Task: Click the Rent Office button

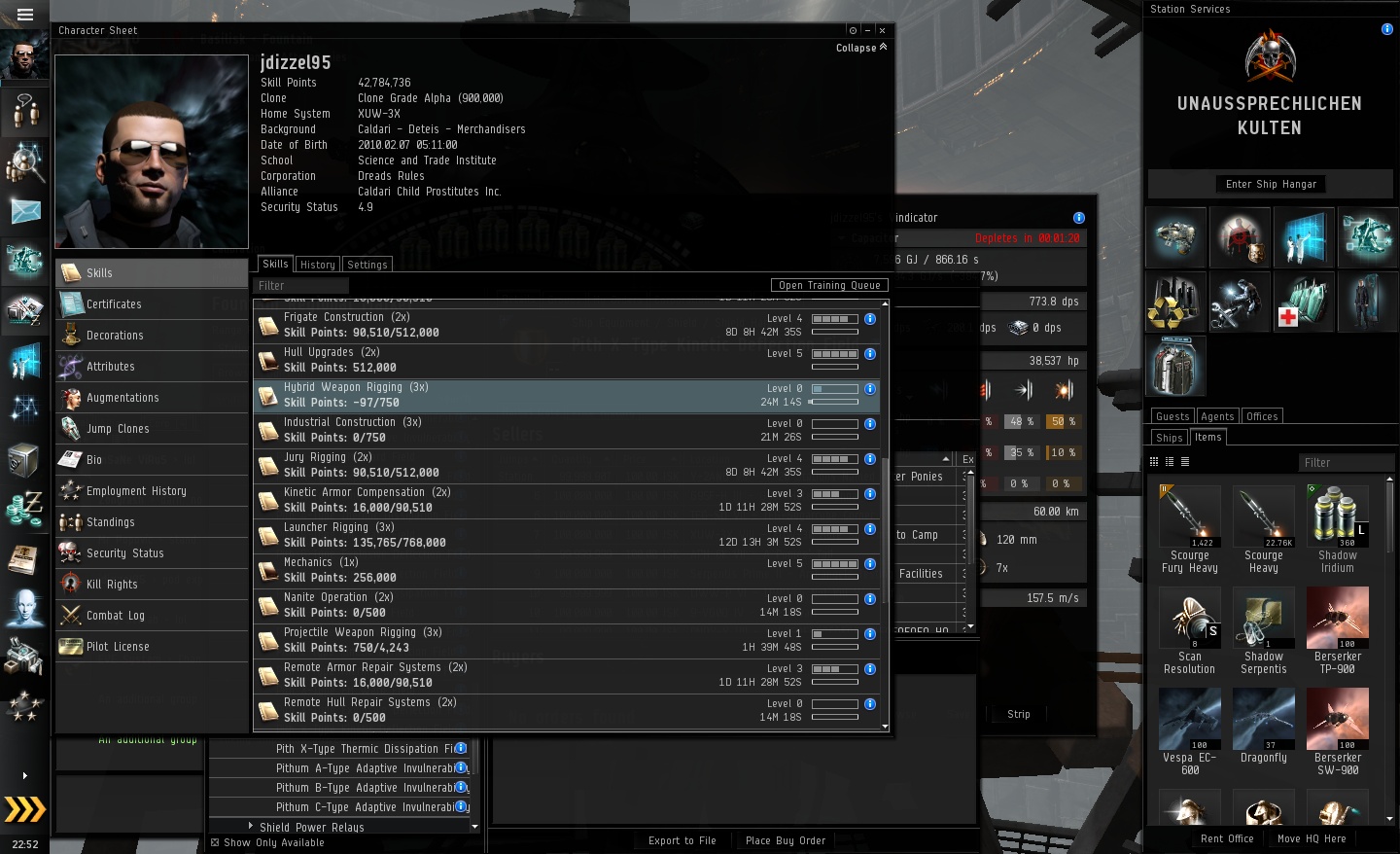Action: pyautogui.click(x=1227, y=838)
